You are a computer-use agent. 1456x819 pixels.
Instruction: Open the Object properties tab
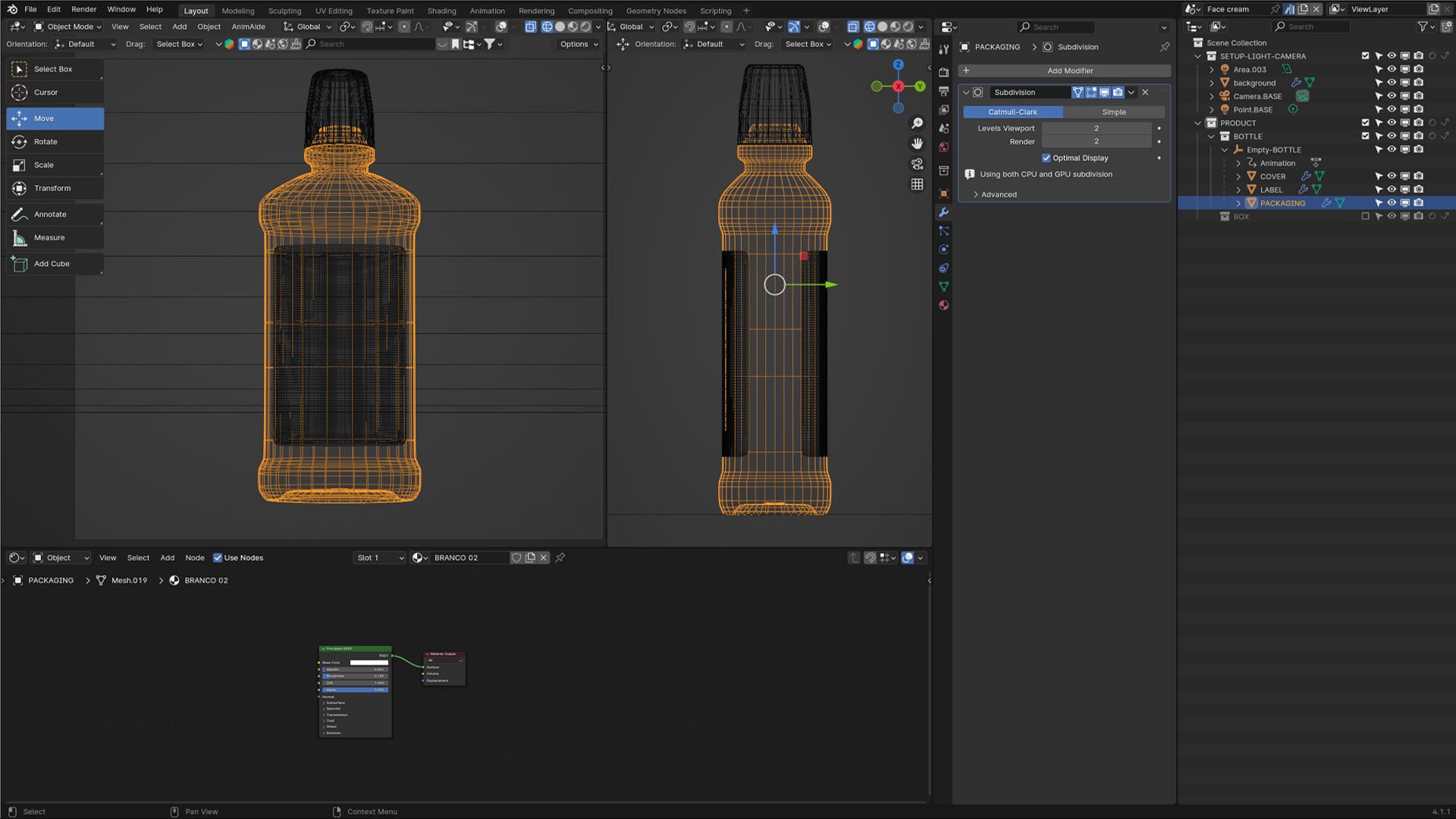[943, 193]
